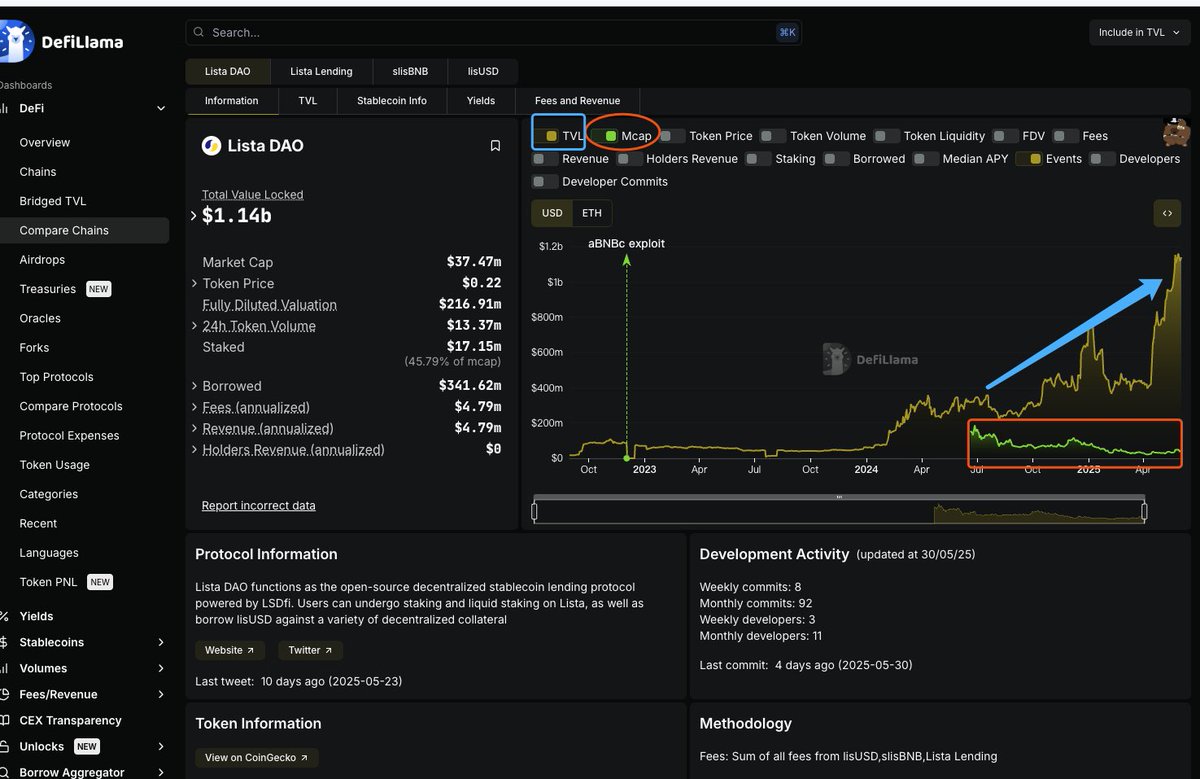Enable the Token Price chart series
The height and width of the screenshot is (779, 1200).
[x=673, y=136]
